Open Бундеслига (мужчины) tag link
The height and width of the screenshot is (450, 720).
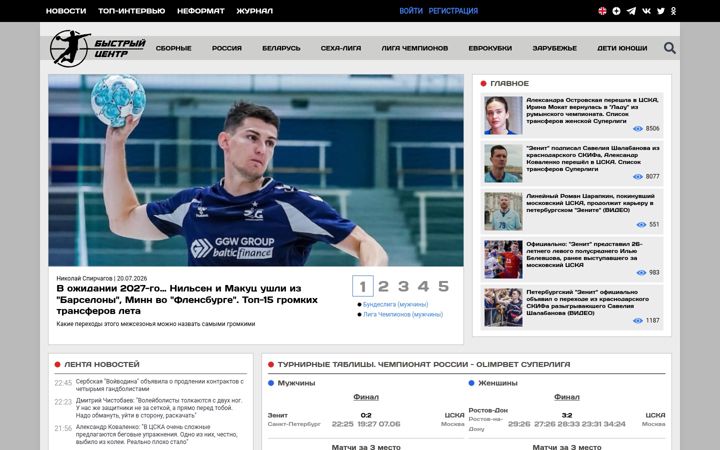point(395,304)
